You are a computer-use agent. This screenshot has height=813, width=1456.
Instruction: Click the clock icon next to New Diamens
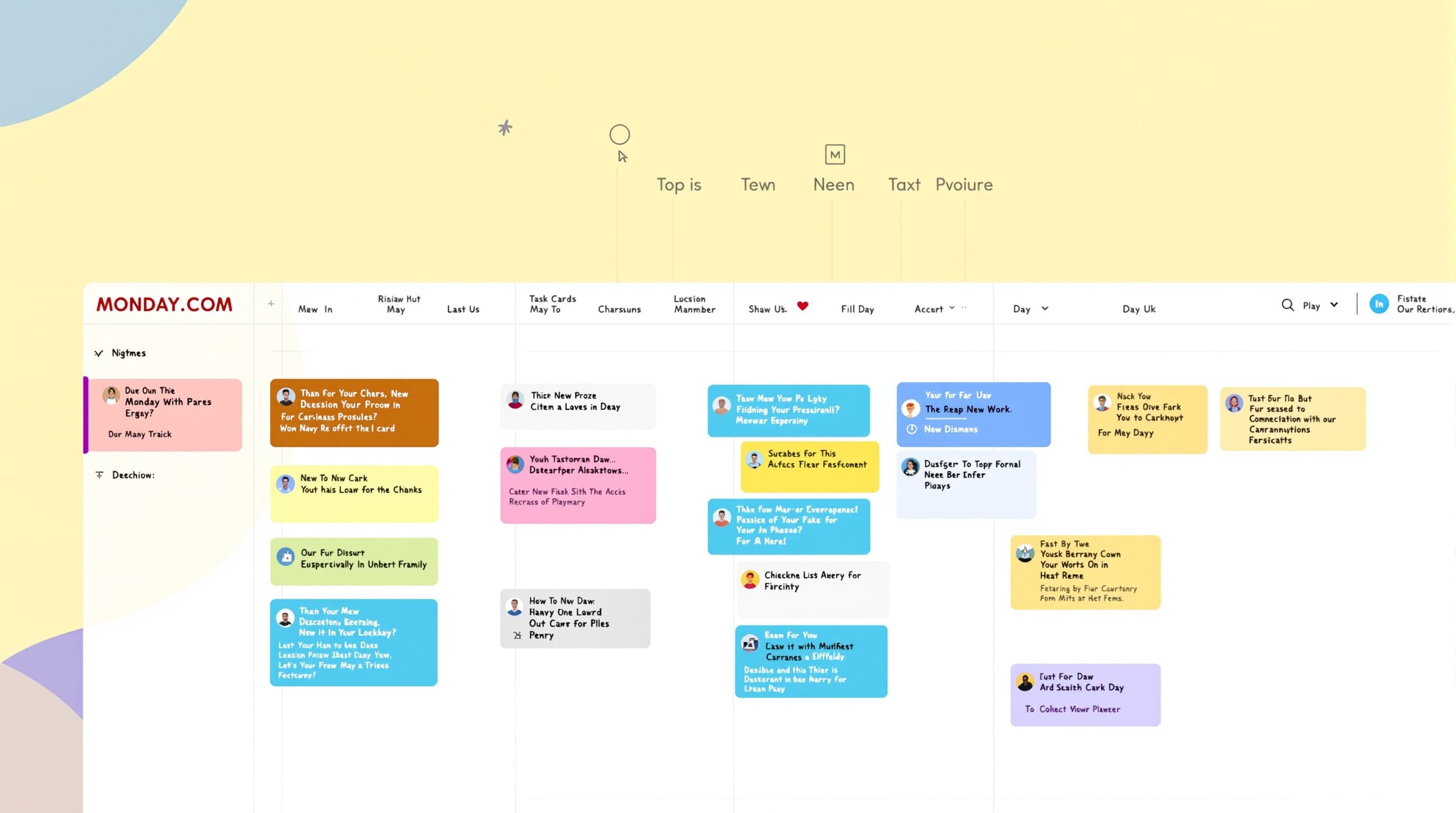[x=912, y=429]
